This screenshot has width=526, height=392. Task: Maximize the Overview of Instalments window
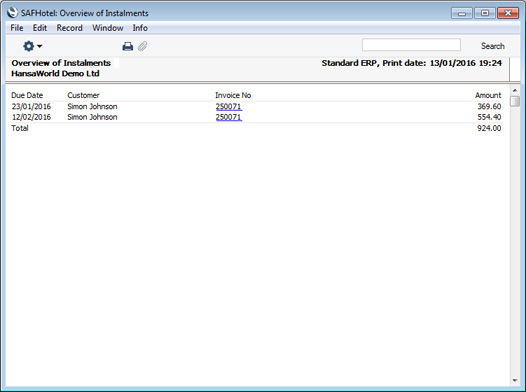[x=485, y=13]
